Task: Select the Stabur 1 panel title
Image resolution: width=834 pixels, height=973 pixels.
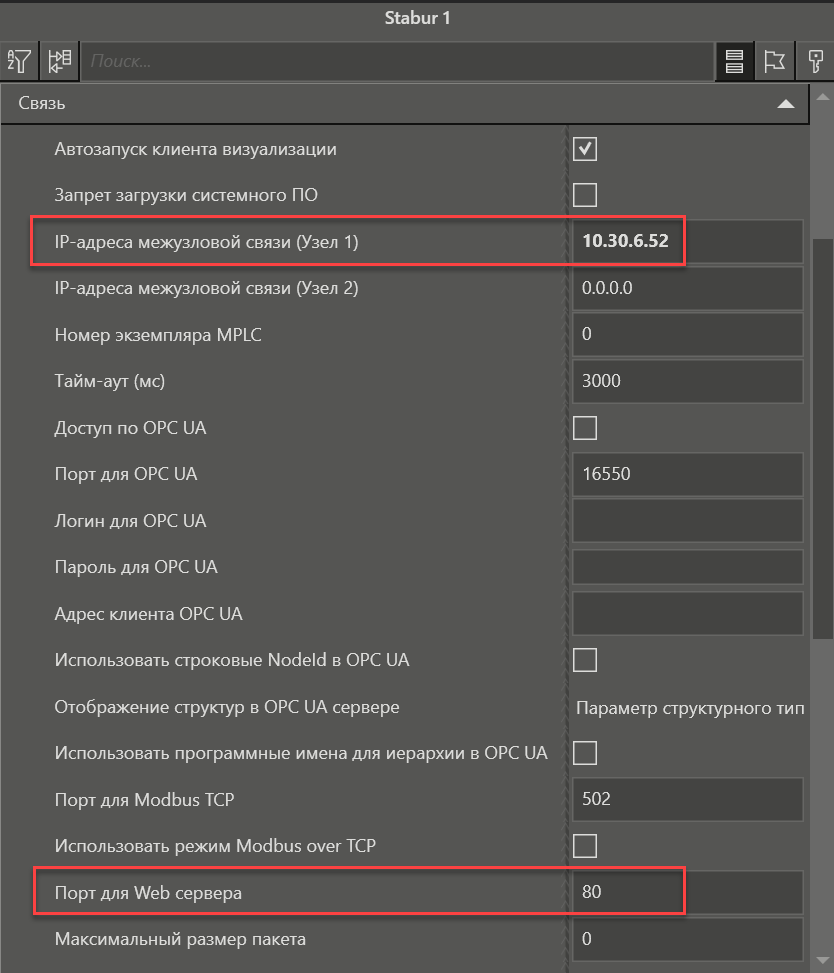Action: pyautogui.click(x=417, y=18)
